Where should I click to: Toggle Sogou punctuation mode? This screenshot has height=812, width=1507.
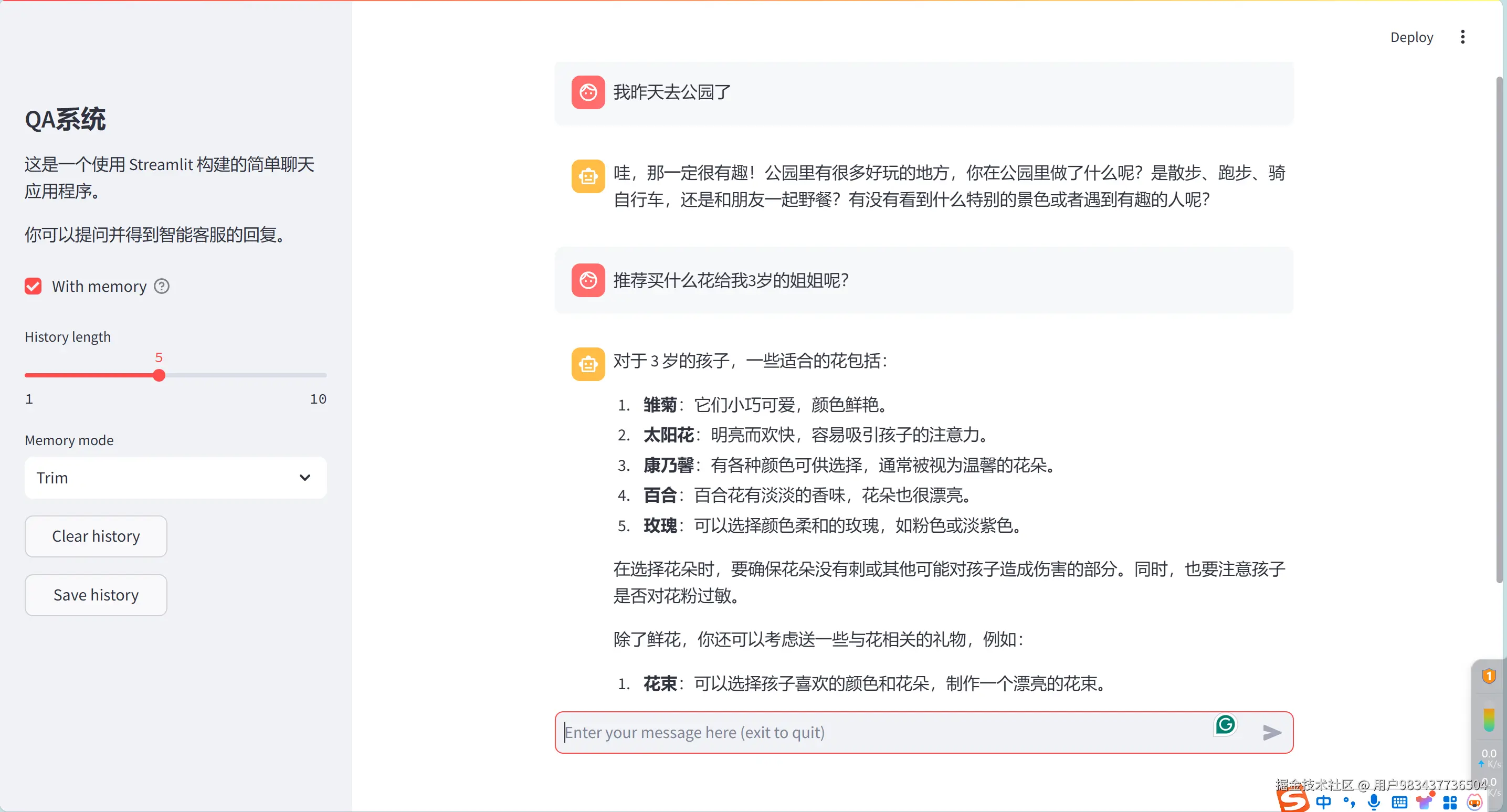[x=1348, y=802]
